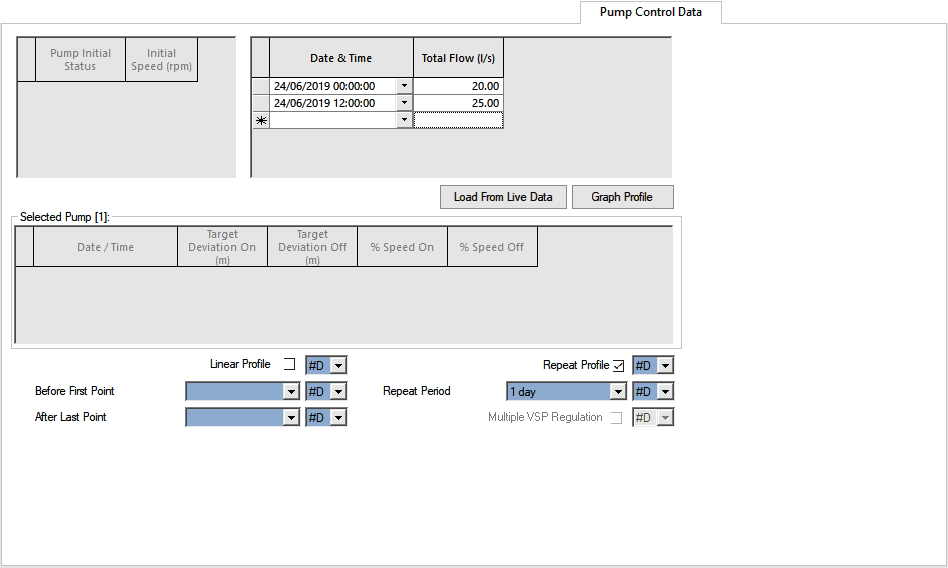The width and height of the screenshot is (948, 568).
Task: Expand date picker for 24/06/2019 12:00:00 row
Action: 404,103
